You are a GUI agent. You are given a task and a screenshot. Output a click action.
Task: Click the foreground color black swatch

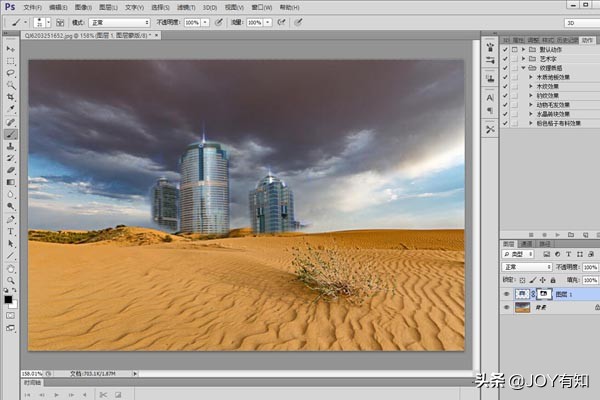(8, 299)
